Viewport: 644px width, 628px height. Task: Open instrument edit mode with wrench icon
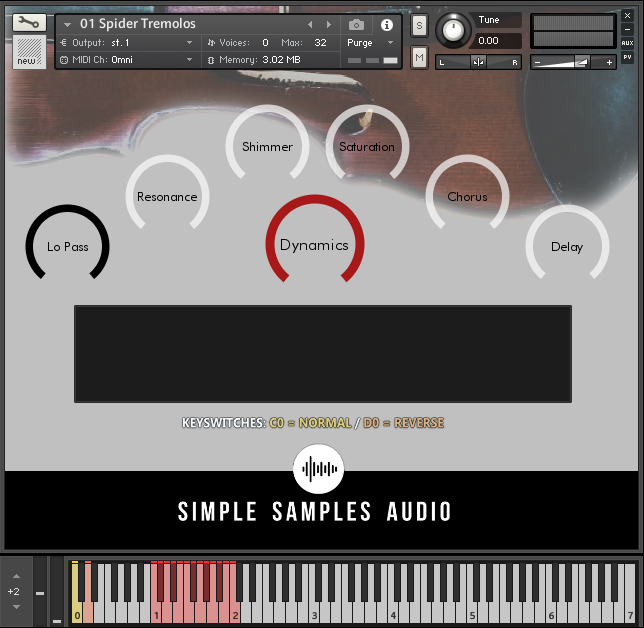[x=29, y=22]
